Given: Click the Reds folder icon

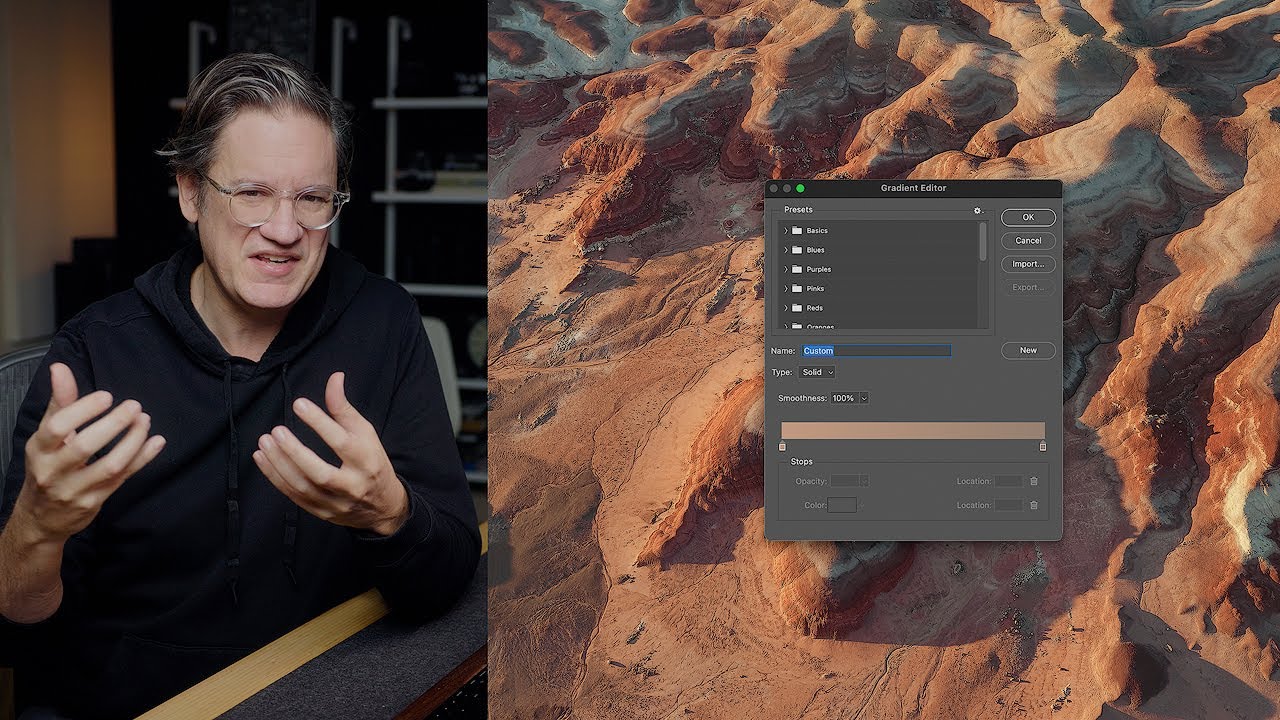Looking at the screenshot, I should (797, 308).
